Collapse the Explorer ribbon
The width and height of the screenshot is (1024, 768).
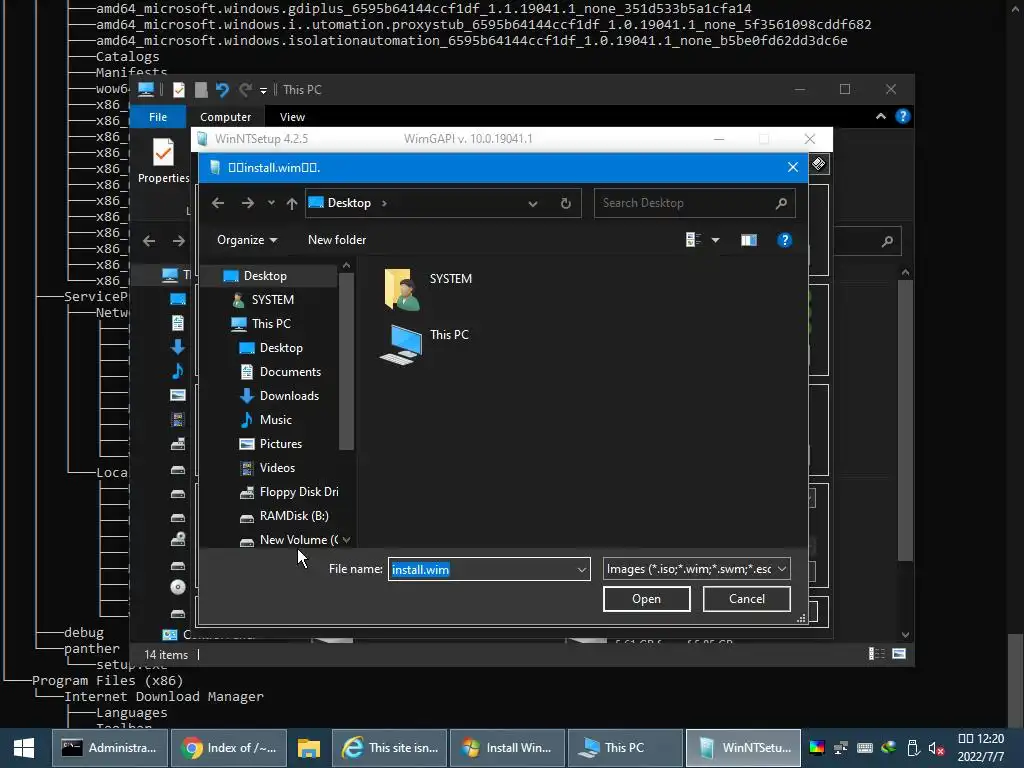click(880, 116)
